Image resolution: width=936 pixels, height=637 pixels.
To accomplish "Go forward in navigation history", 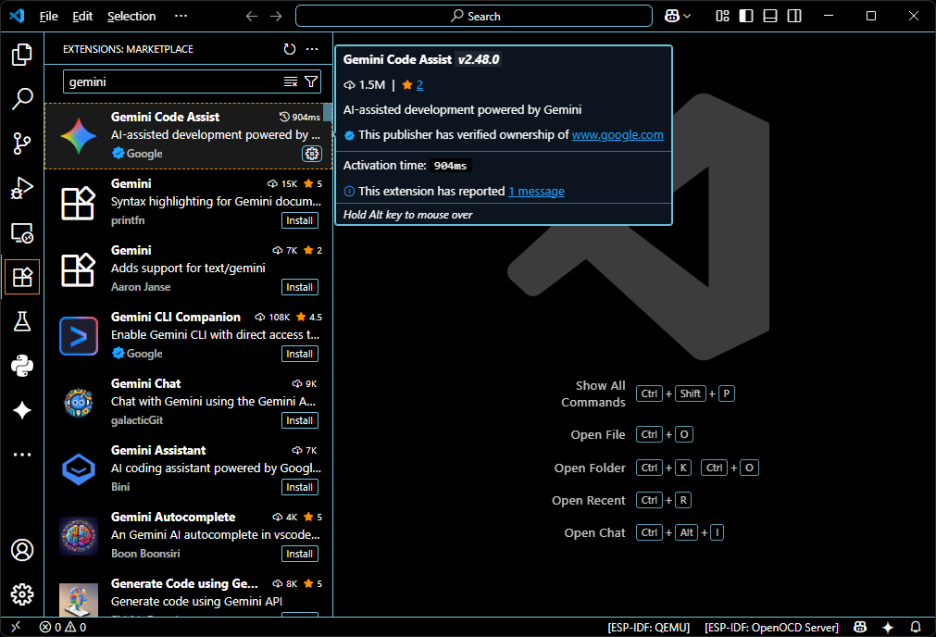I will click(276, 16).
